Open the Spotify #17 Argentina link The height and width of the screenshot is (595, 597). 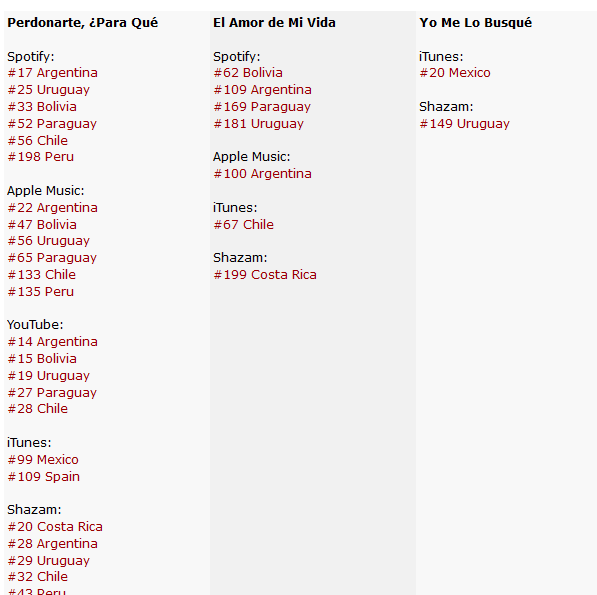coord(53,73)
